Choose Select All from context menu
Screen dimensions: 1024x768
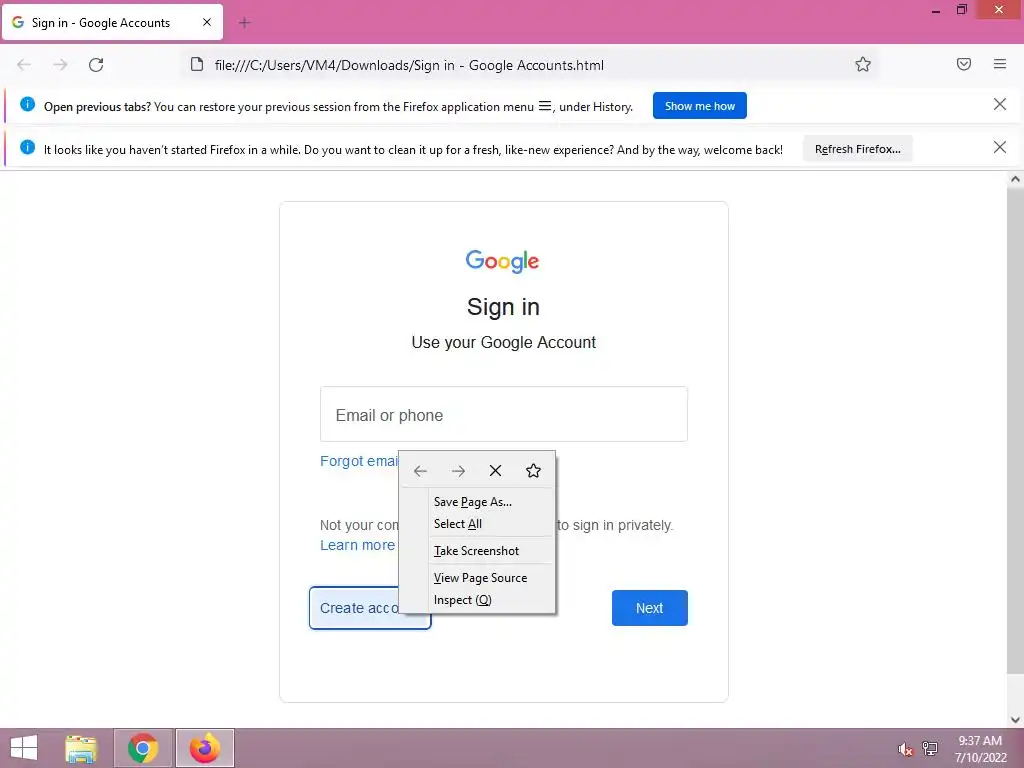click(477, 524)
